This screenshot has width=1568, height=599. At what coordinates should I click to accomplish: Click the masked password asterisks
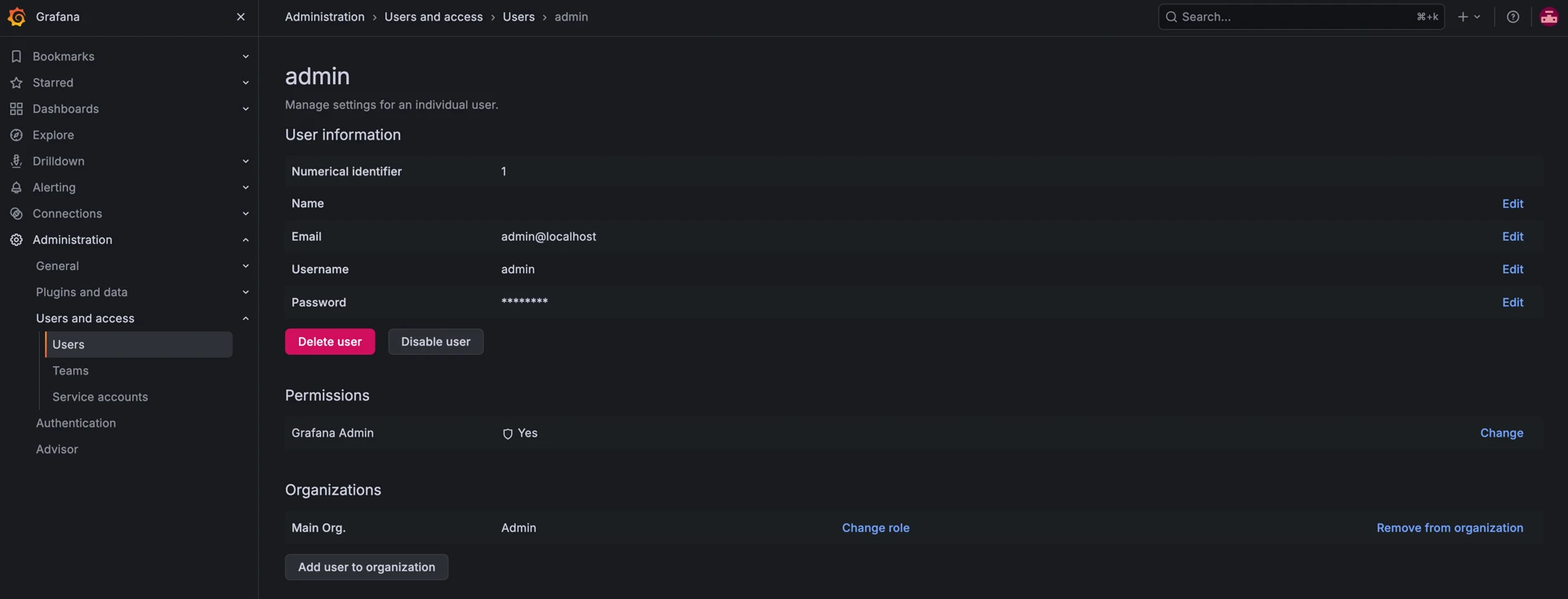click(x=524, y=301)
